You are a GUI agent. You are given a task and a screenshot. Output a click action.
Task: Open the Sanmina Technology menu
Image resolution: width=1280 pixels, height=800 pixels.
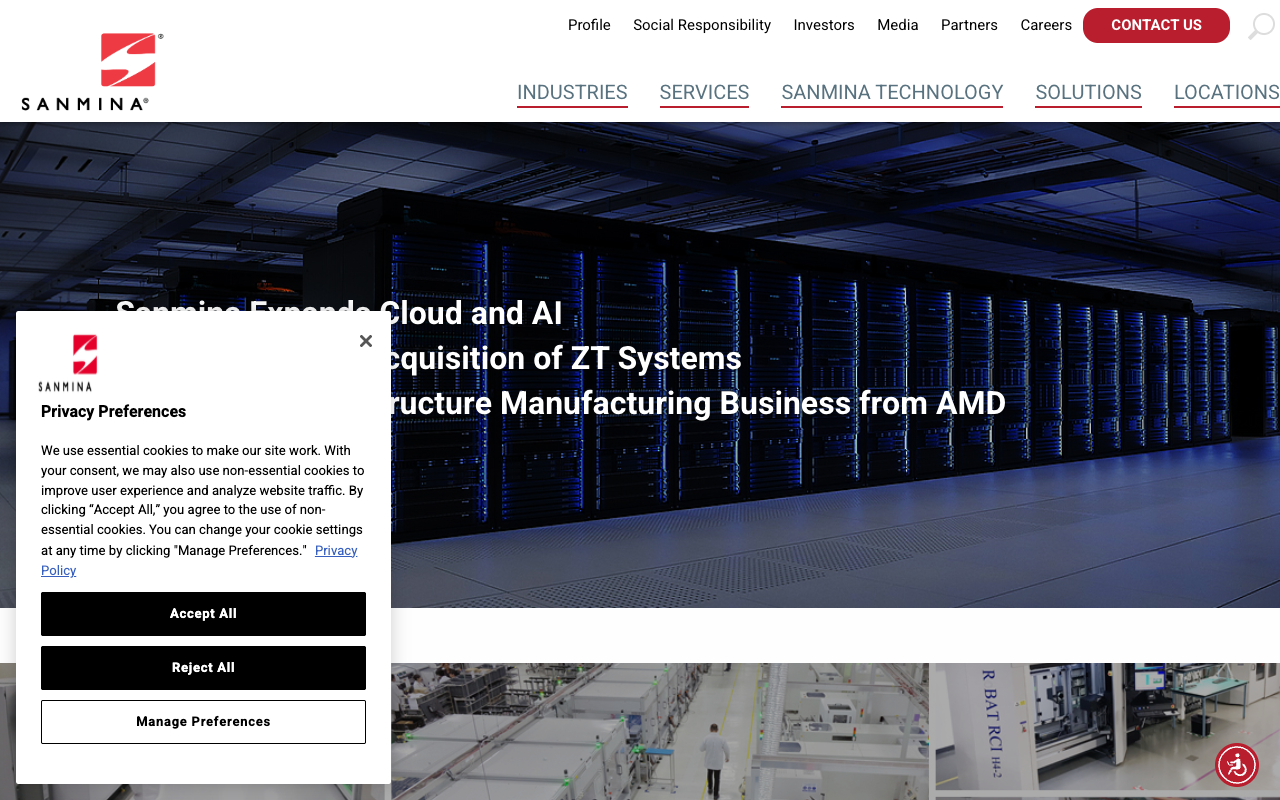(x=892, y=93)
